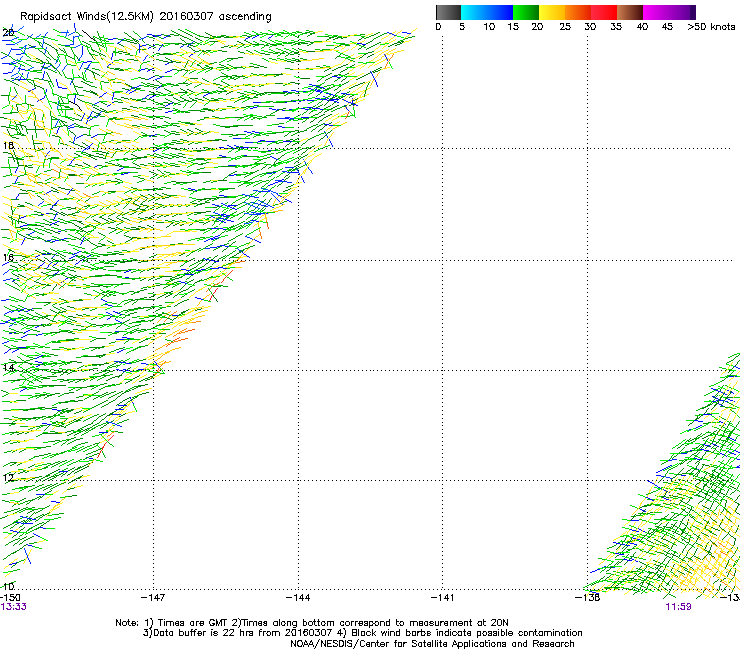Click the '10' latitude label
The height and width of the screenshot is (650, 740).
[x=8, y=587]
